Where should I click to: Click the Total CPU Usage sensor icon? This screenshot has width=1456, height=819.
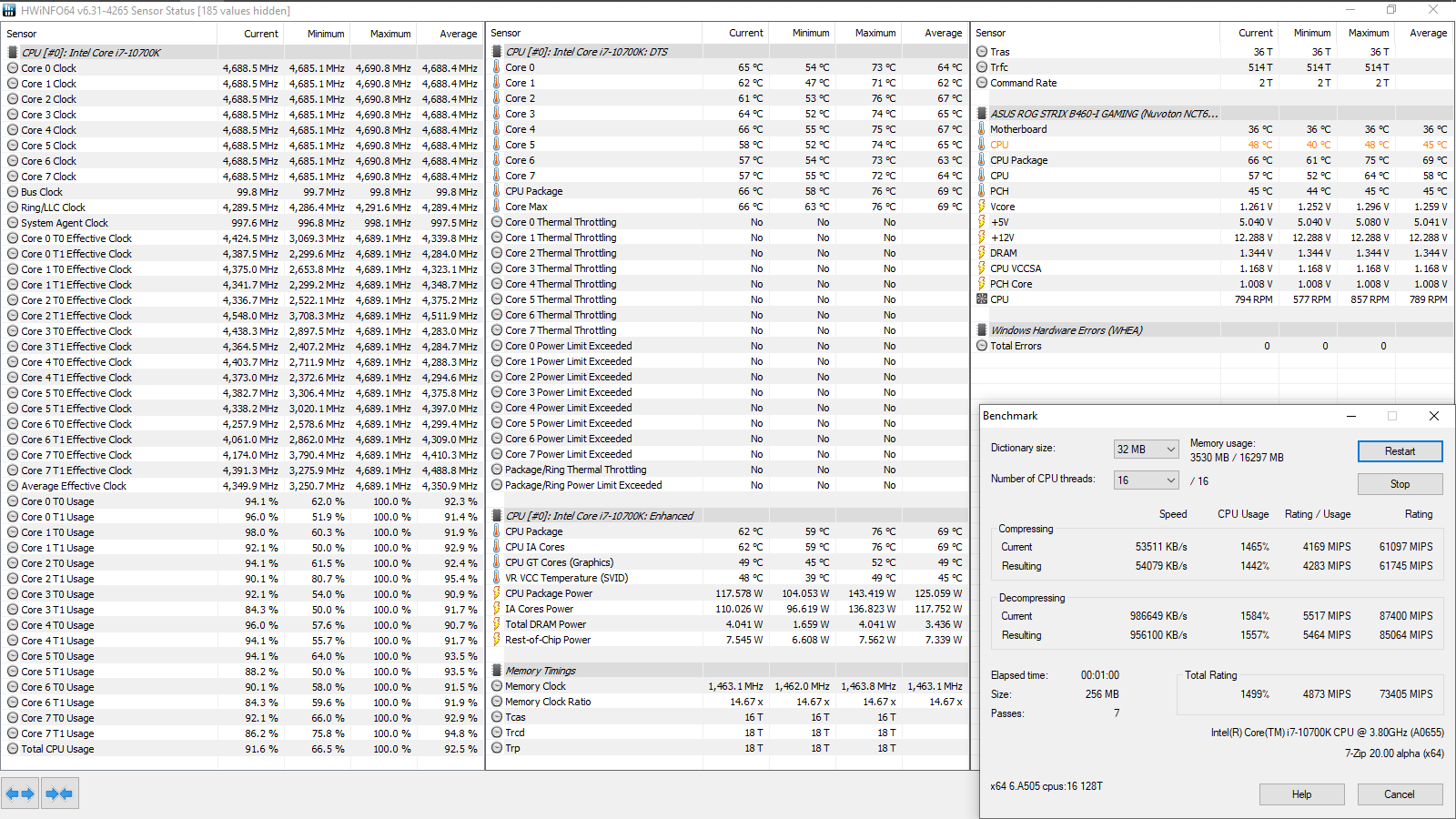(13, 749)
